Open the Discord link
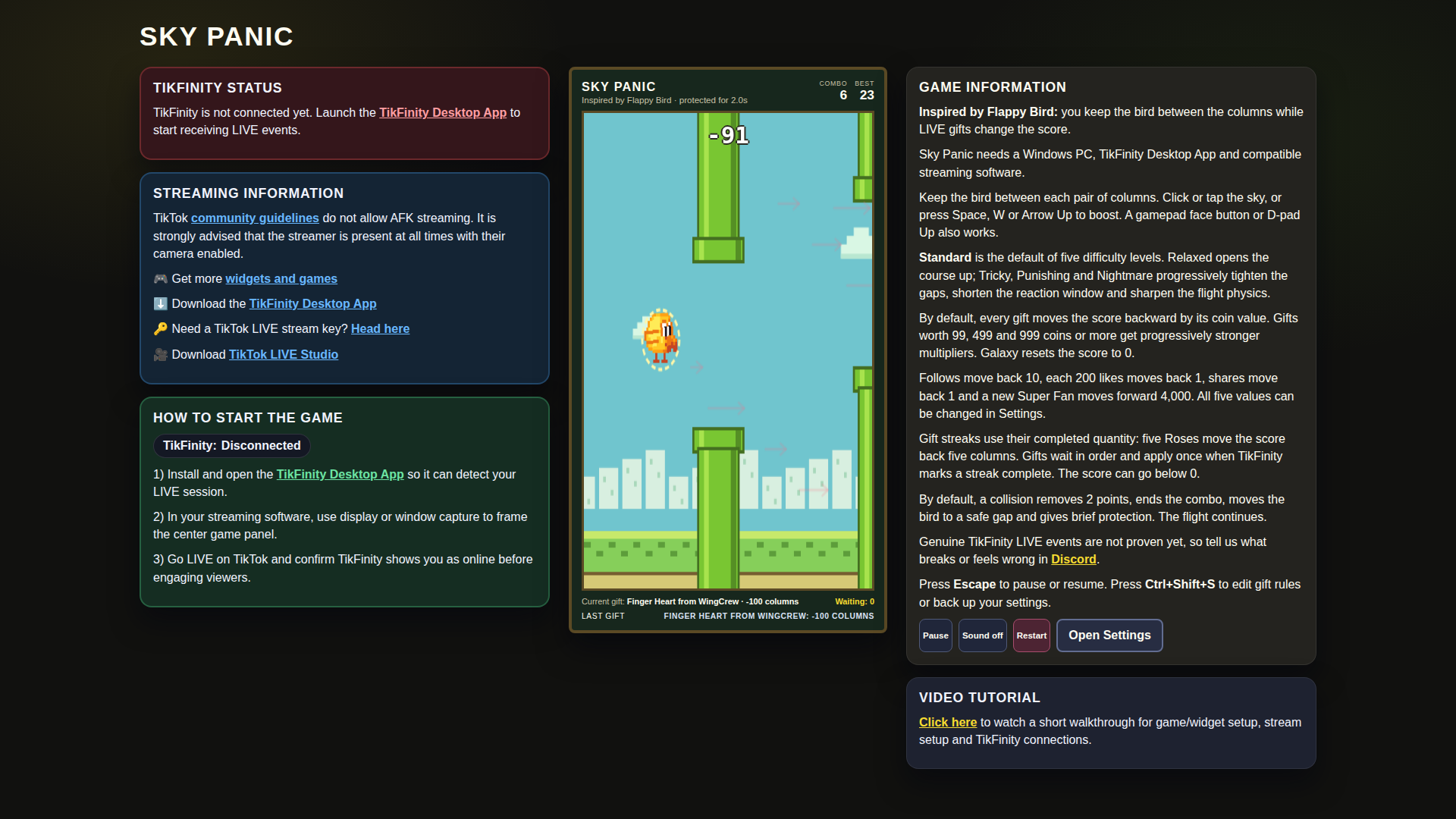This screenshot has width=1456, height=819. (x=1073, y=559)
